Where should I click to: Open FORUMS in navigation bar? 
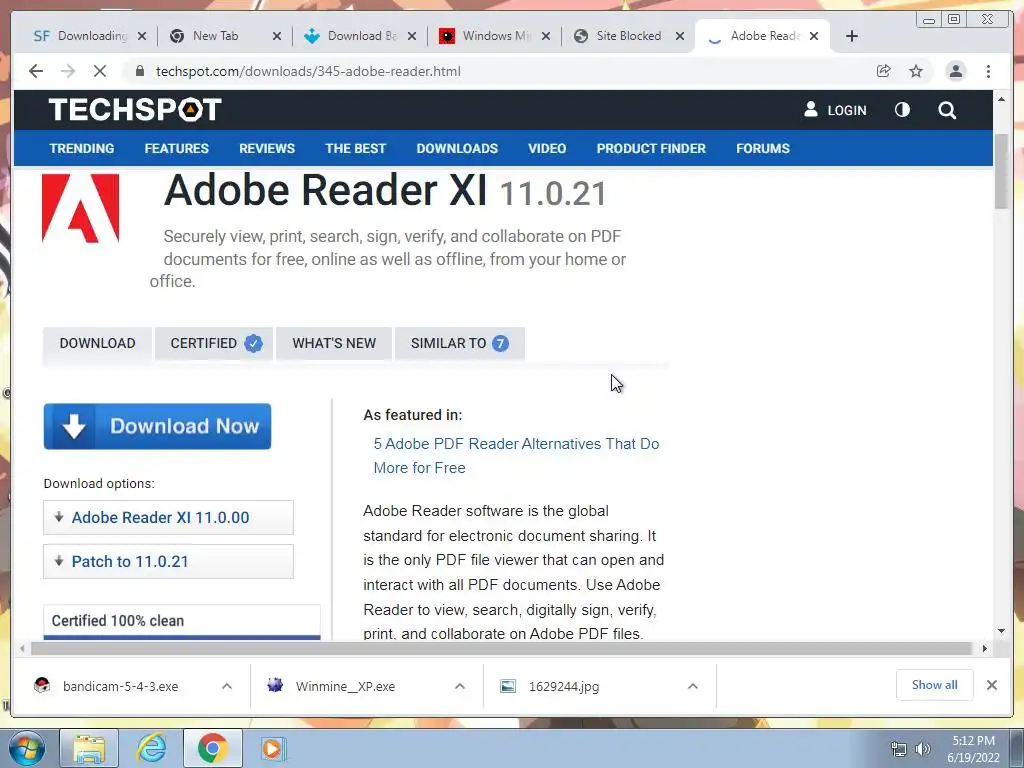[763, 148]
